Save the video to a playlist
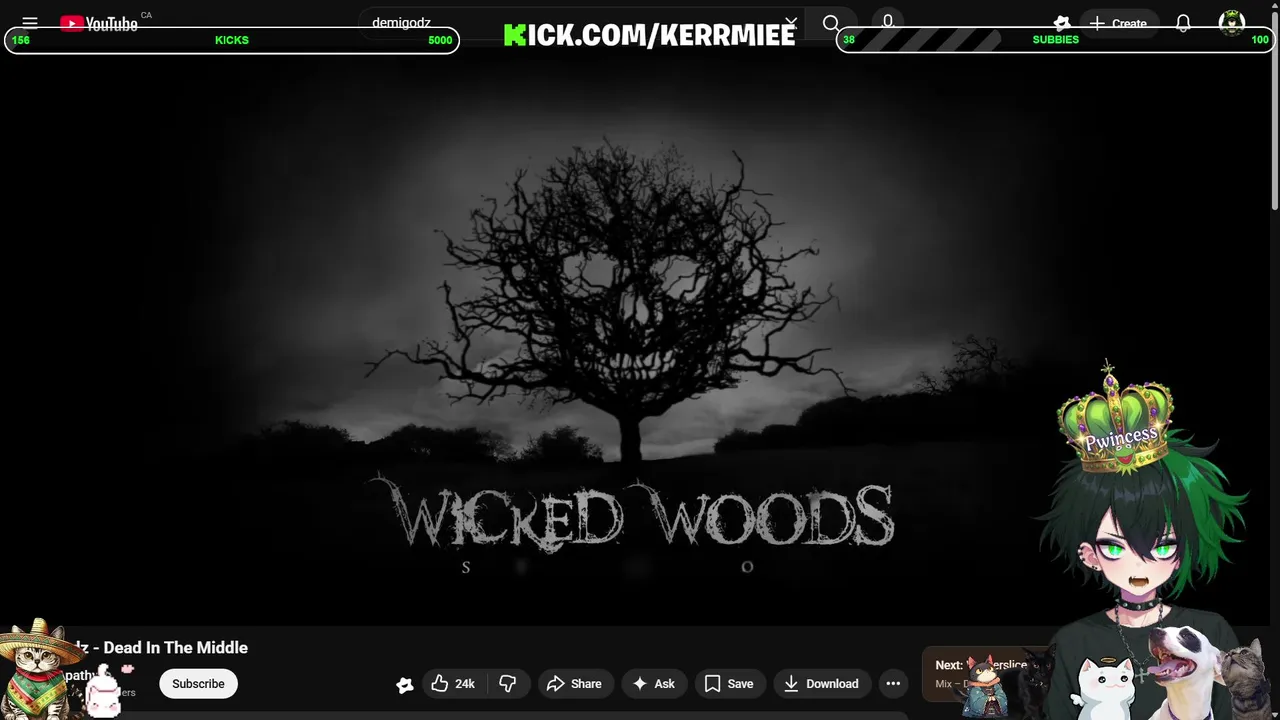This screenshot has width=1280, height=720. 729,684
